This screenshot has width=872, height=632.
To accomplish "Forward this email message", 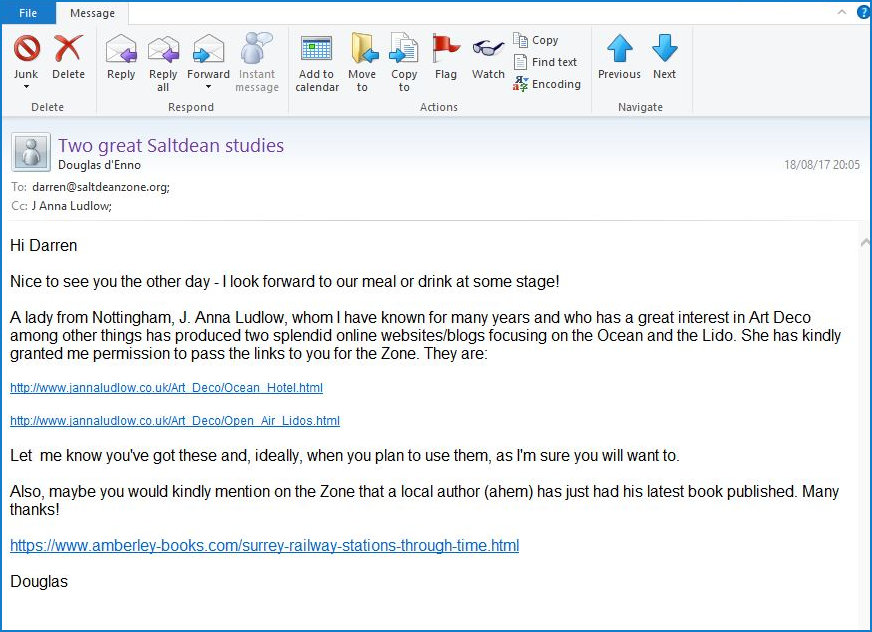I will [208, 50].
